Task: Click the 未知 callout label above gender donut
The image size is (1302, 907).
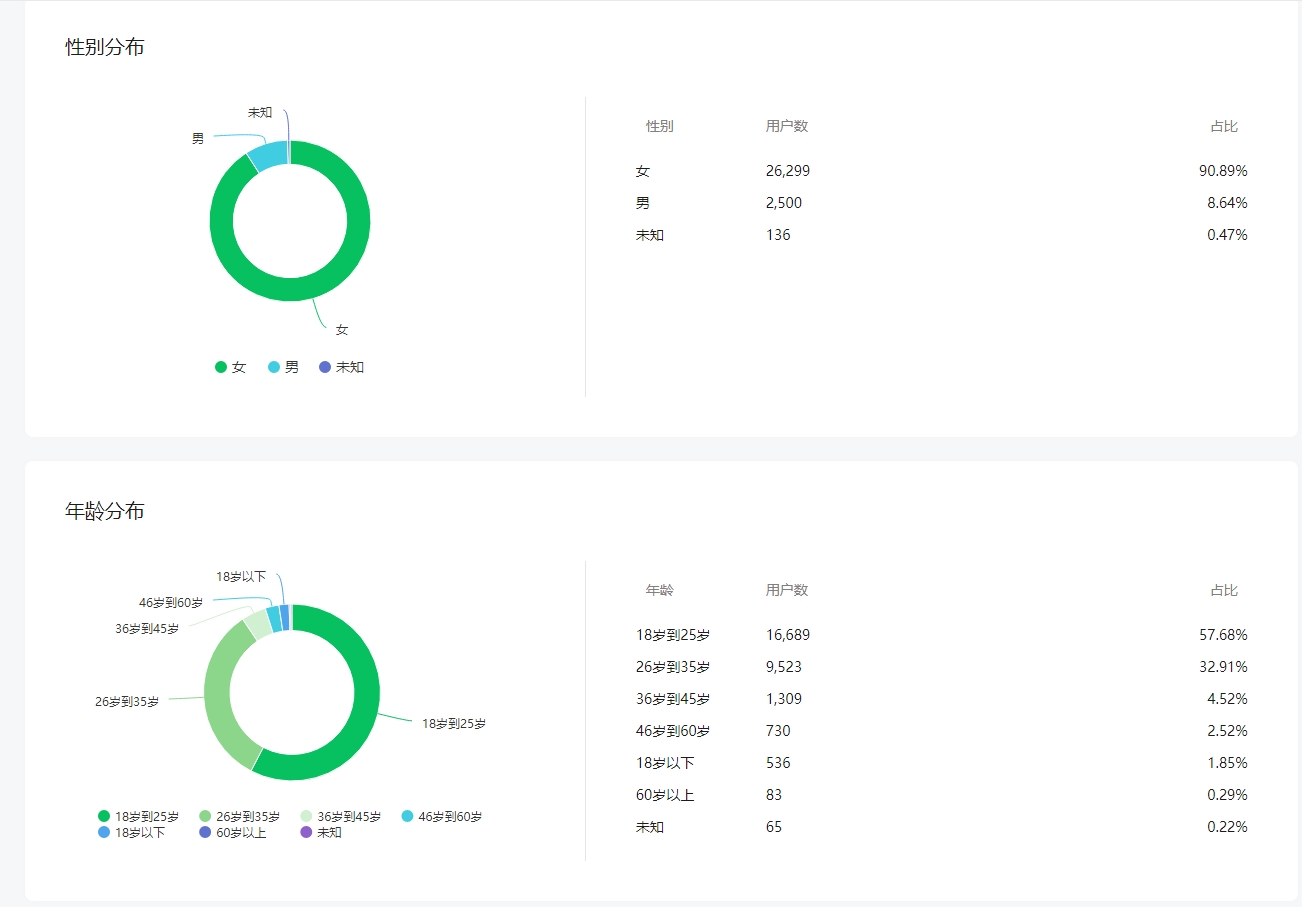Action: (260, 112)
